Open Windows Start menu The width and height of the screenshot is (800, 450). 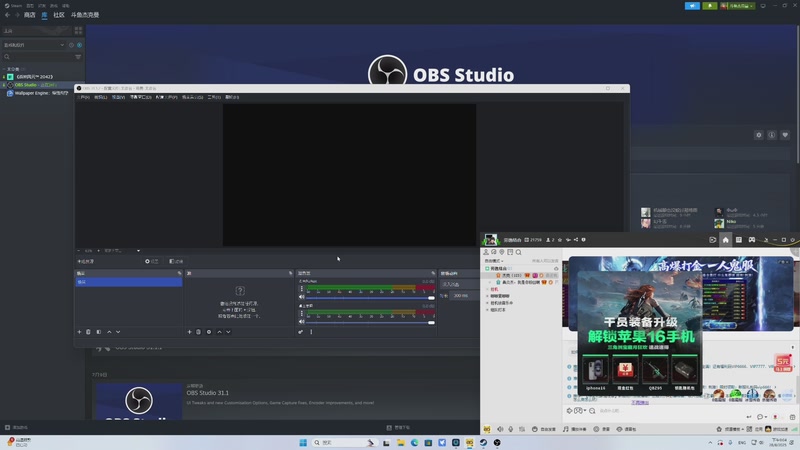pyautogui.click(x=303, y=442)
